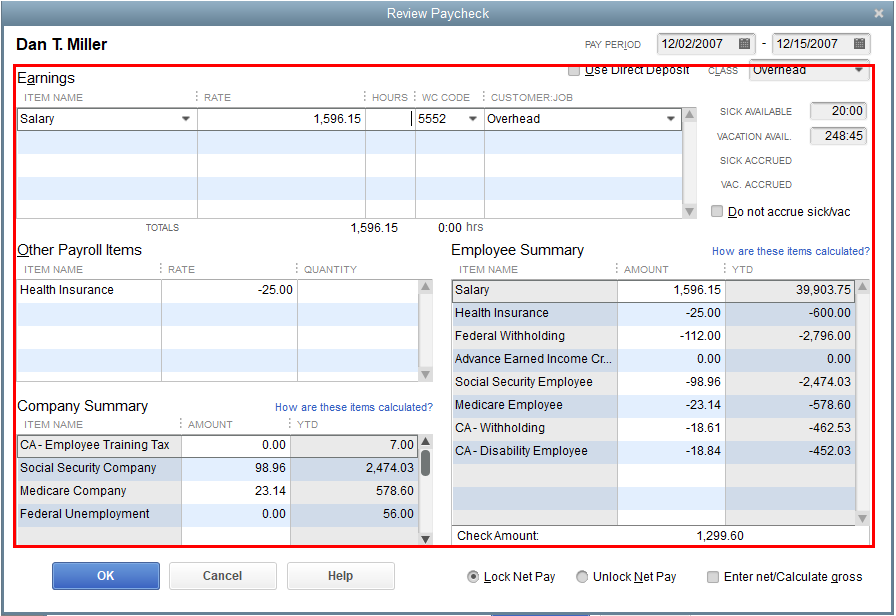Expand the WC Code 5552 dropdown
The image size is (896, 616).
[473, 119]
